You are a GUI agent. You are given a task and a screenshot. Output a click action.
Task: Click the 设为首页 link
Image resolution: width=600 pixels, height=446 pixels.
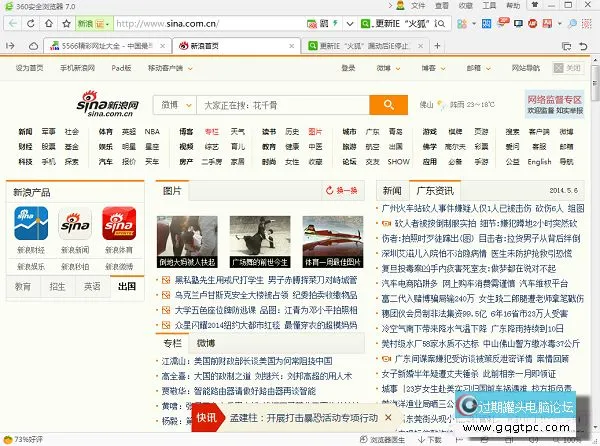[29, 68]
